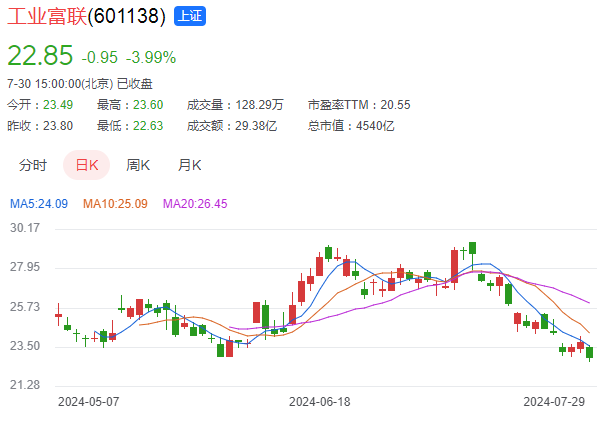Click the MA10:25.09 legend label
Image resolution: width=612 pixels, height=427 pixels.
[x=115, y=204]
